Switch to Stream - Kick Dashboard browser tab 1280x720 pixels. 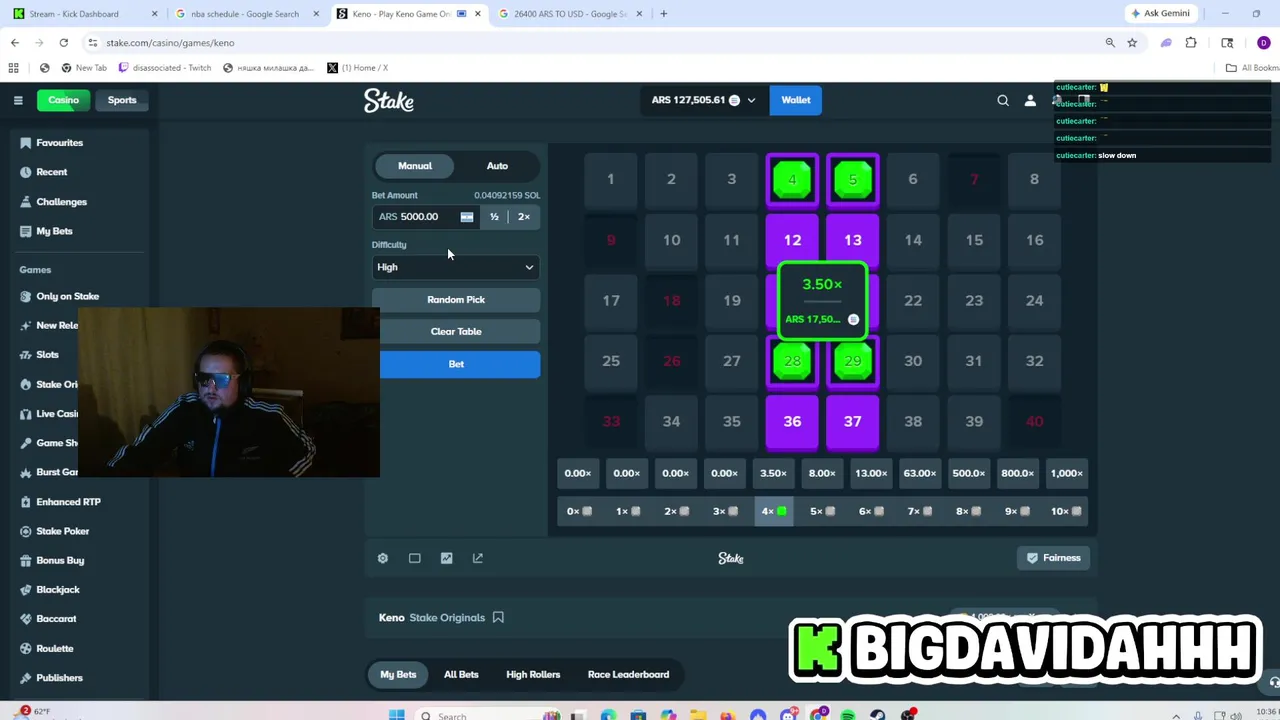tap(85, 14)
